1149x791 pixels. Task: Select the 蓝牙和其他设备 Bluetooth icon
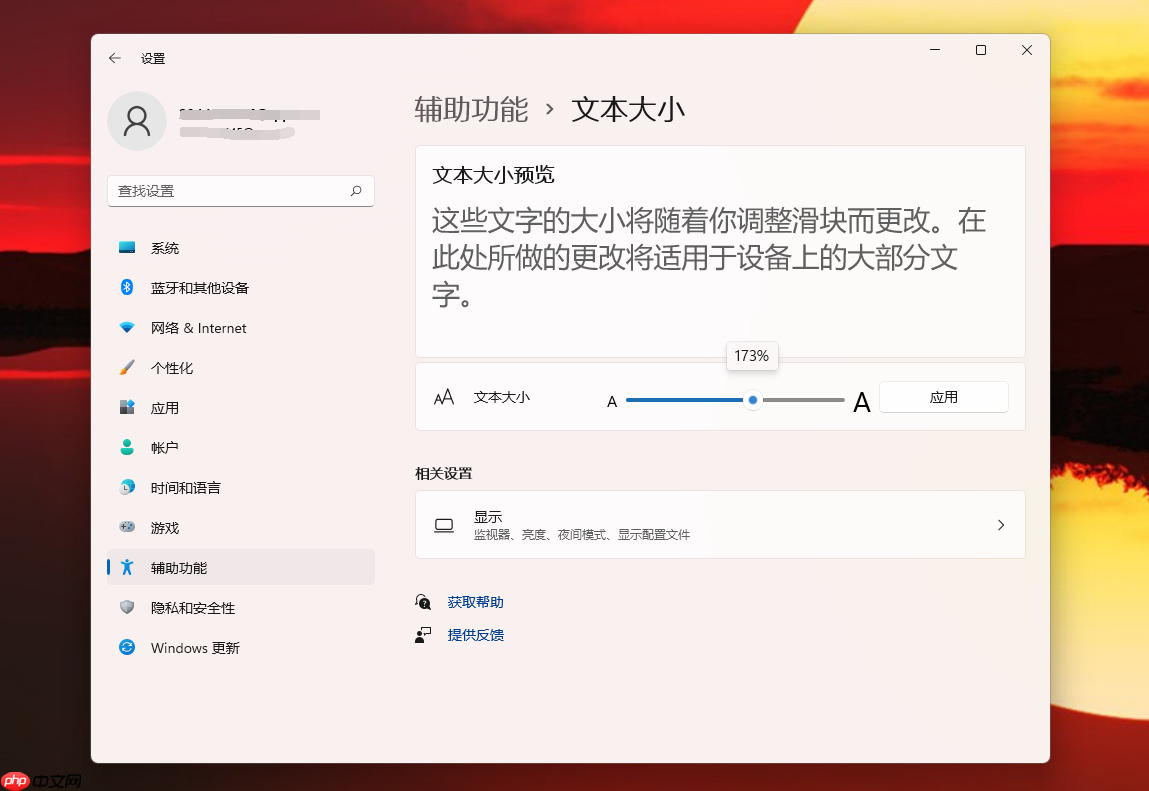pyautogui.click(x=127, y=287)
